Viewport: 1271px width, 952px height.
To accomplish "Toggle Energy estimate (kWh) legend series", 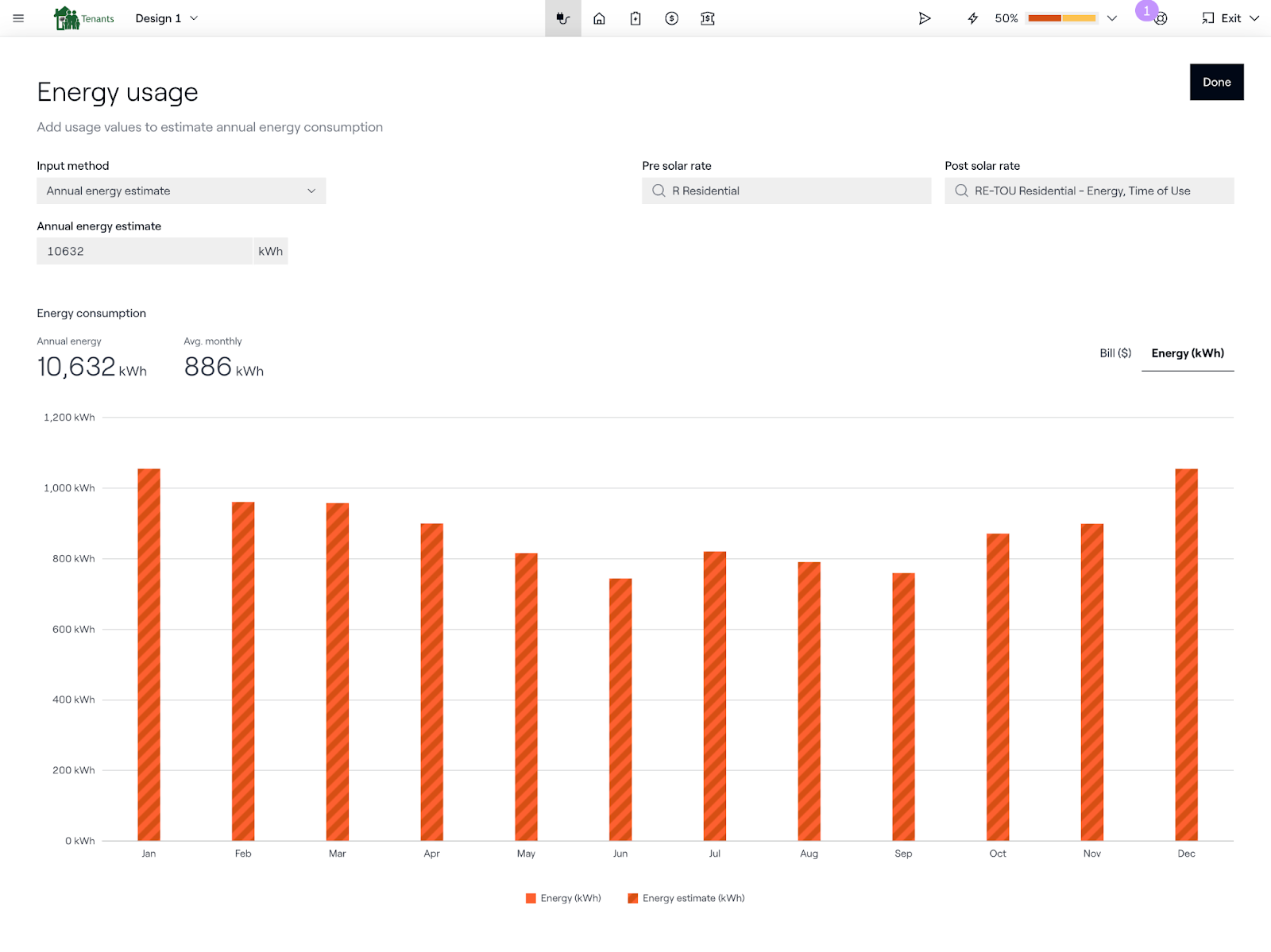I will click(x=686, y=898).
